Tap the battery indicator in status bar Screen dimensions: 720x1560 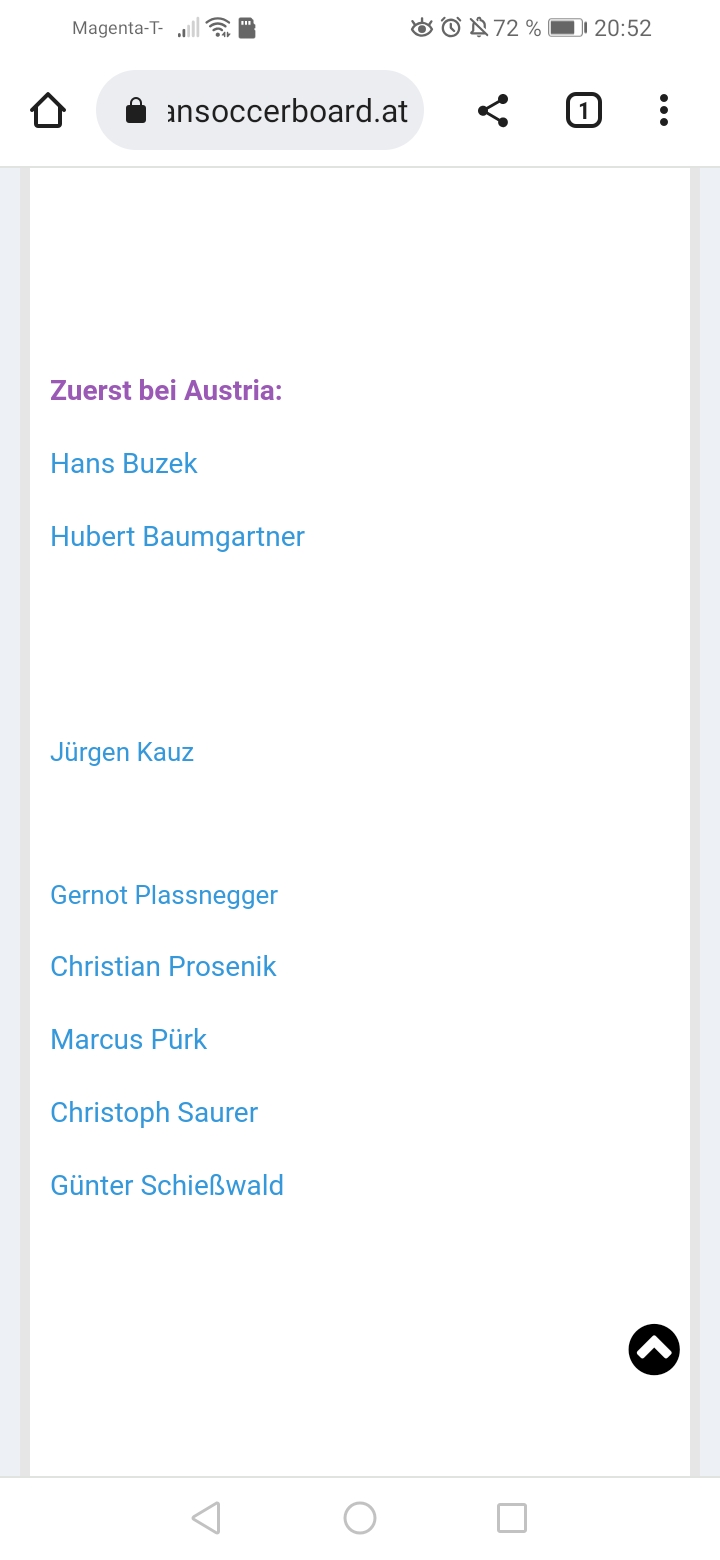[x=566, y=28]
